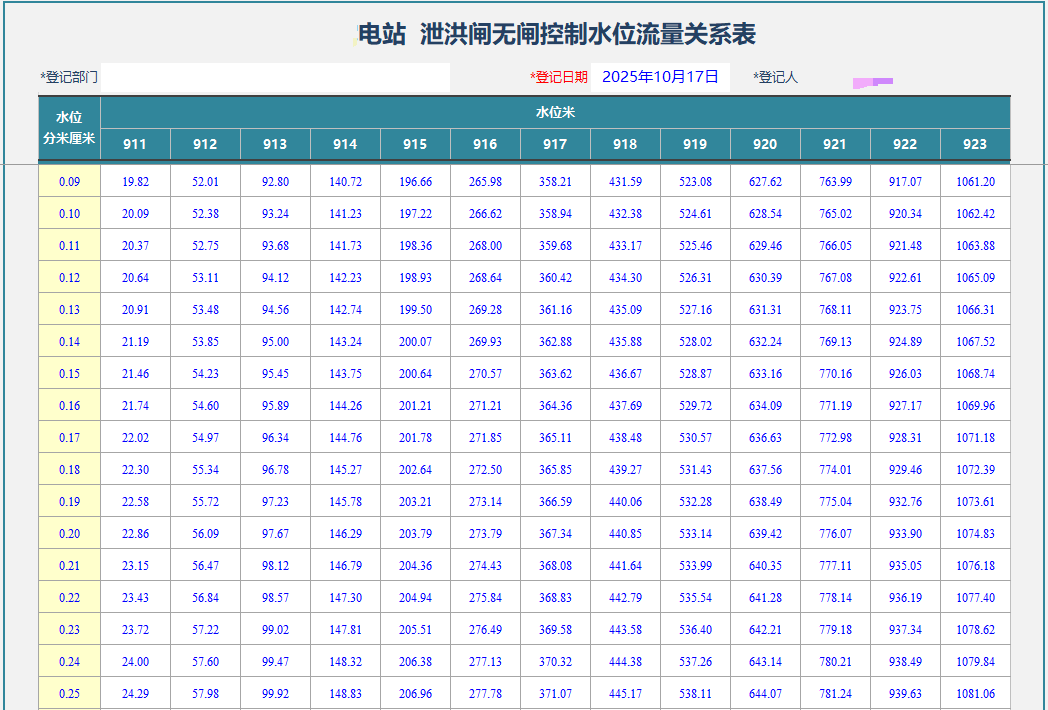Viewport: 1048px width, 710px height.
Task: Select the cell with value 1061.20
Action: coord(975,182)
